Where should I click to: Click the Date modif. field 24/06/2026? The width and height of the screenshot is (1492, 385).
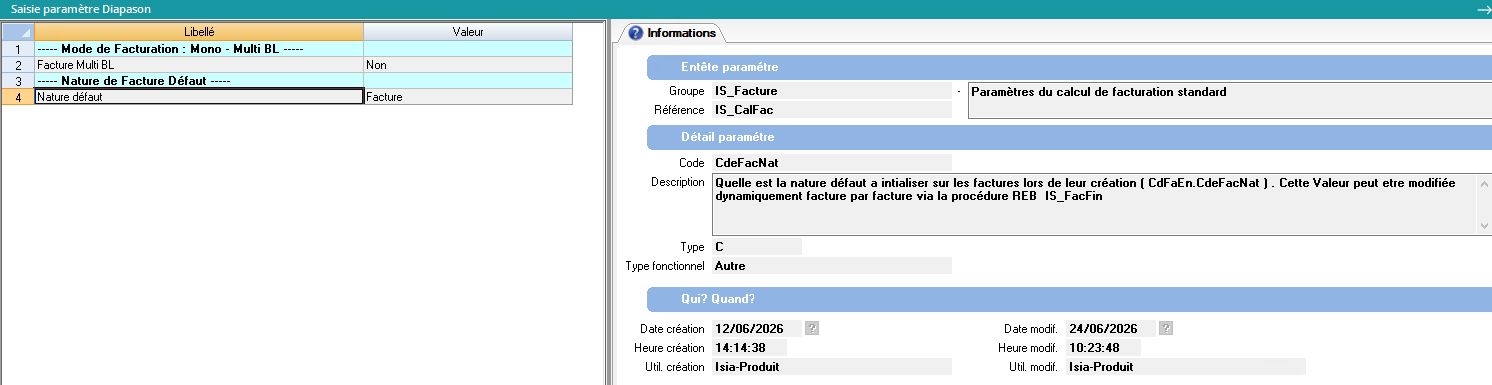(1110, 328)
